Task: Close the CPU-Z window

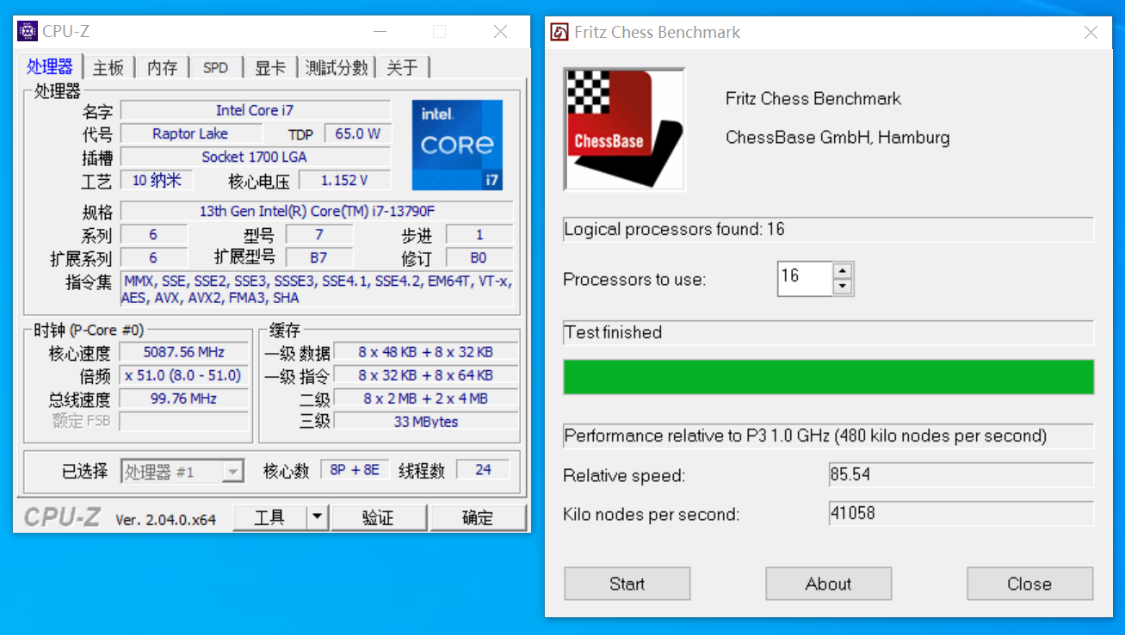Action: (x=500, y=32)
